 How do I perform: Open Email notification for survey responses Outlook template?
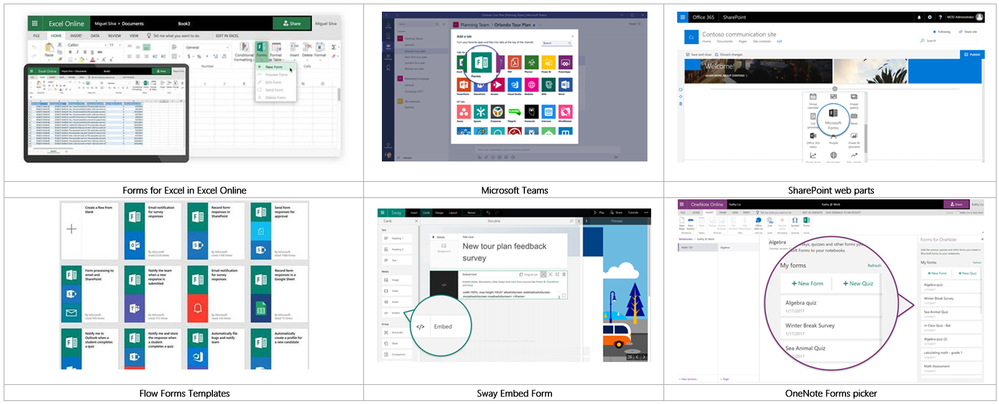point(152,231)
